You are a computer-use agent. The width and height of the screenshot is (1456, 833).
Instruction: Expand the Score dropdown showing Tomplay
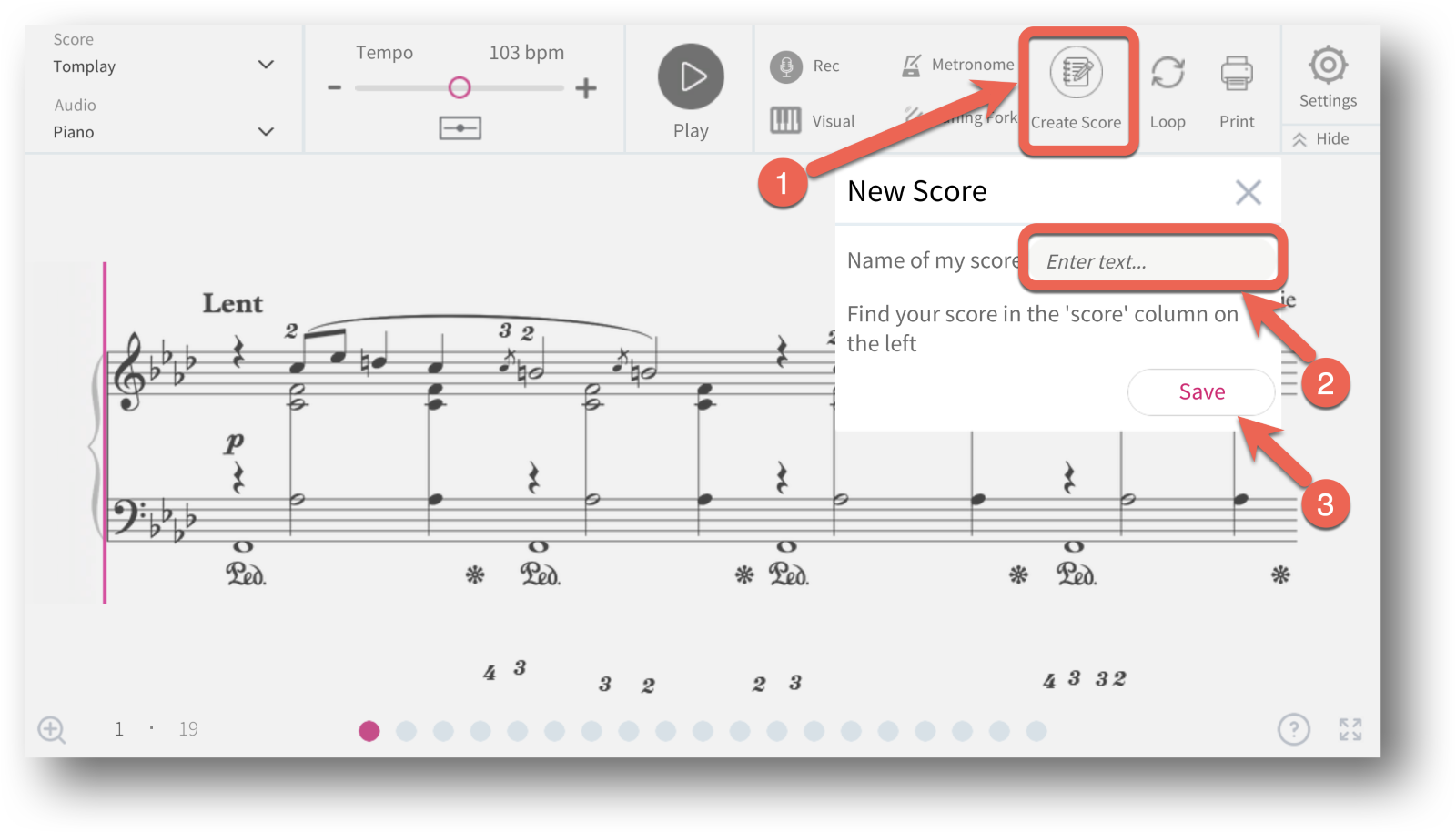(x=164, y=66)
